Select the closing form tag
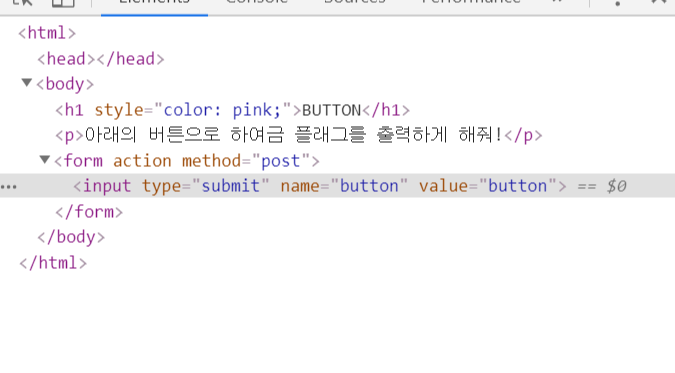 (89, 212)
